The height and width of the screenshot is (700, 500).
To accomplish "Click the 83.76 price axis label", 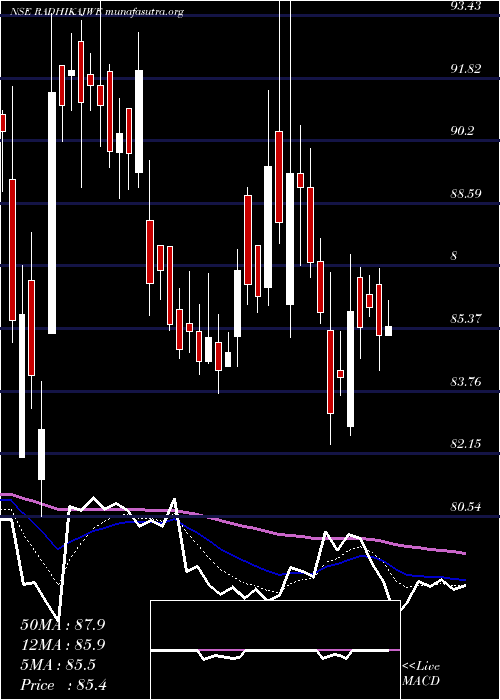I will point(467,381).
